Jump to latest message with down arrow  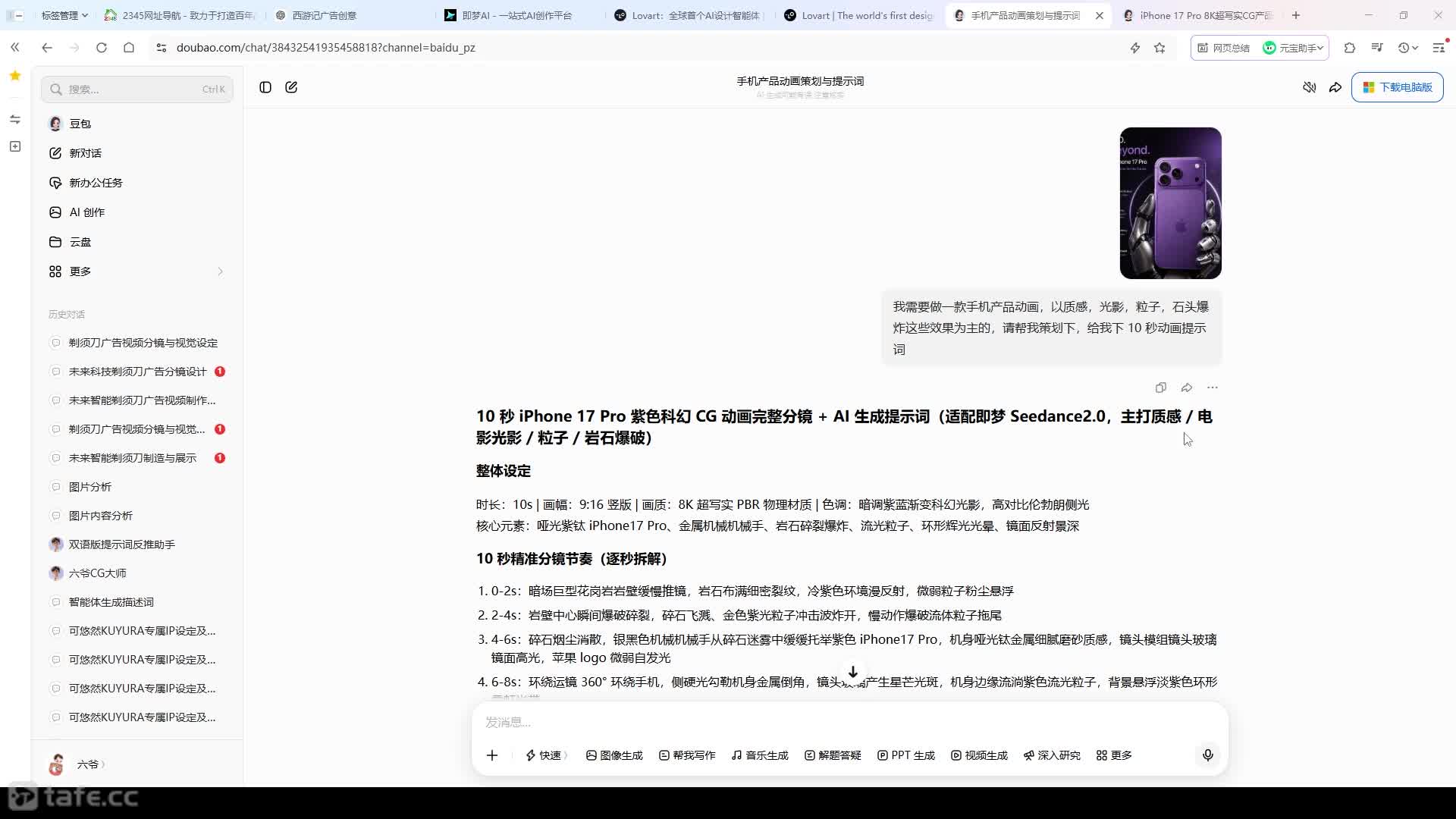[x=853, y=672]
